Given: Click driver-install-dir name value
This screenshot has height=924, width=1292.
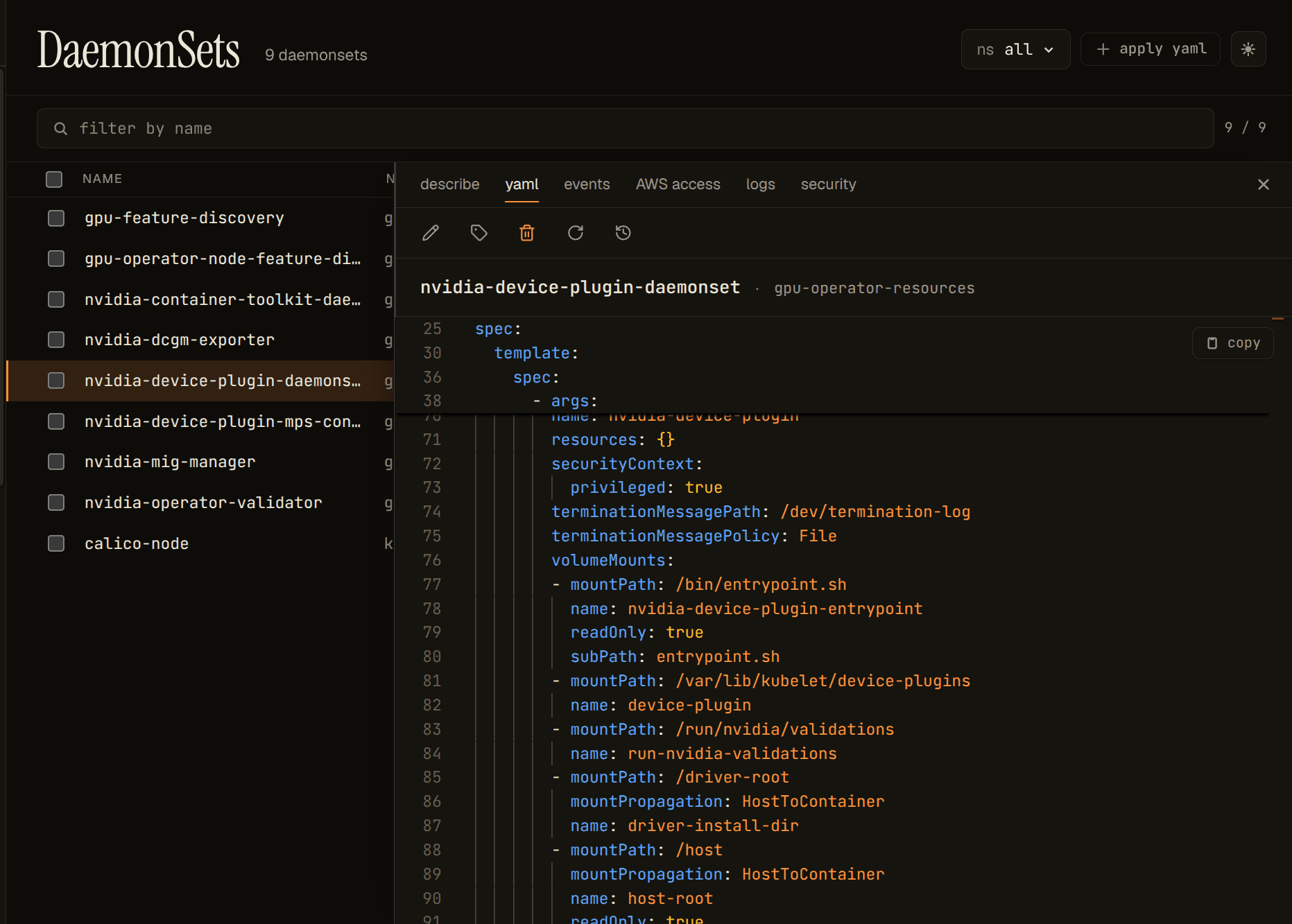Looking at the screenshot, I should point(713,826).
